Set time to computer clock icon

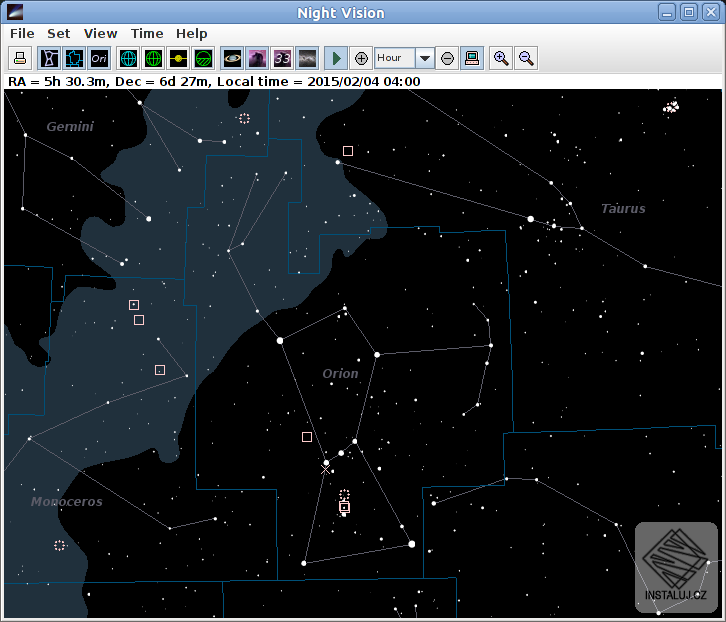tap(472, 58)
